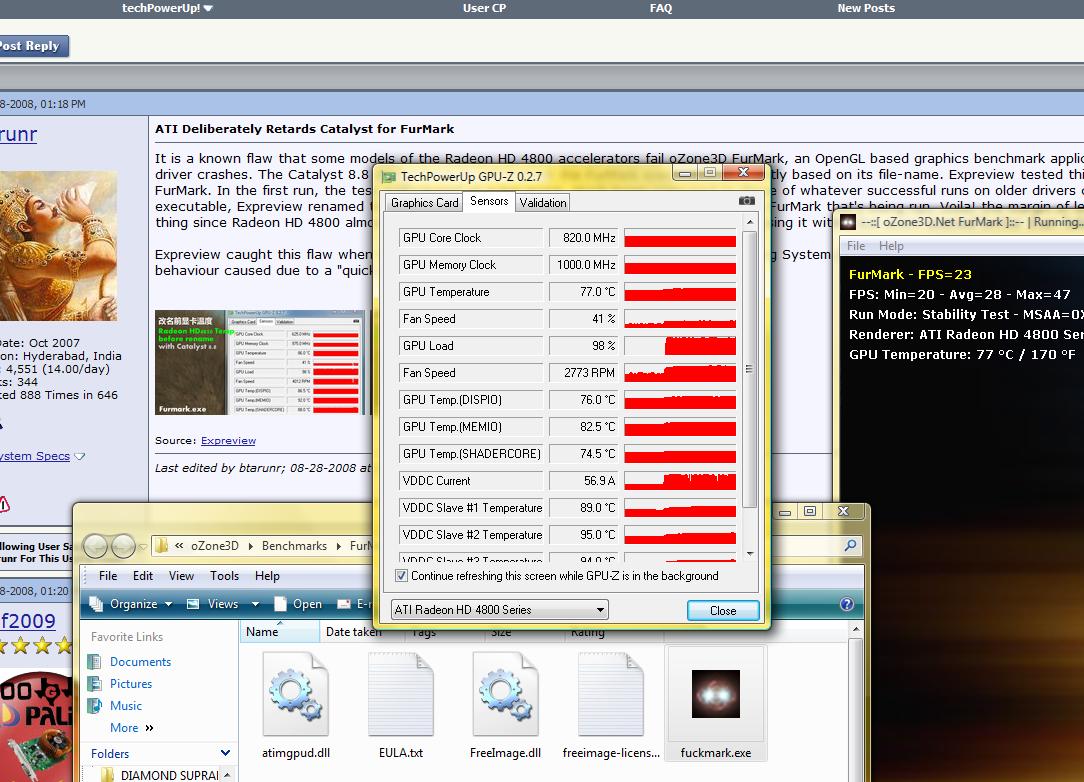Click the Documents favorite link icon
1084x782 pixels.
tap(95, 662)
